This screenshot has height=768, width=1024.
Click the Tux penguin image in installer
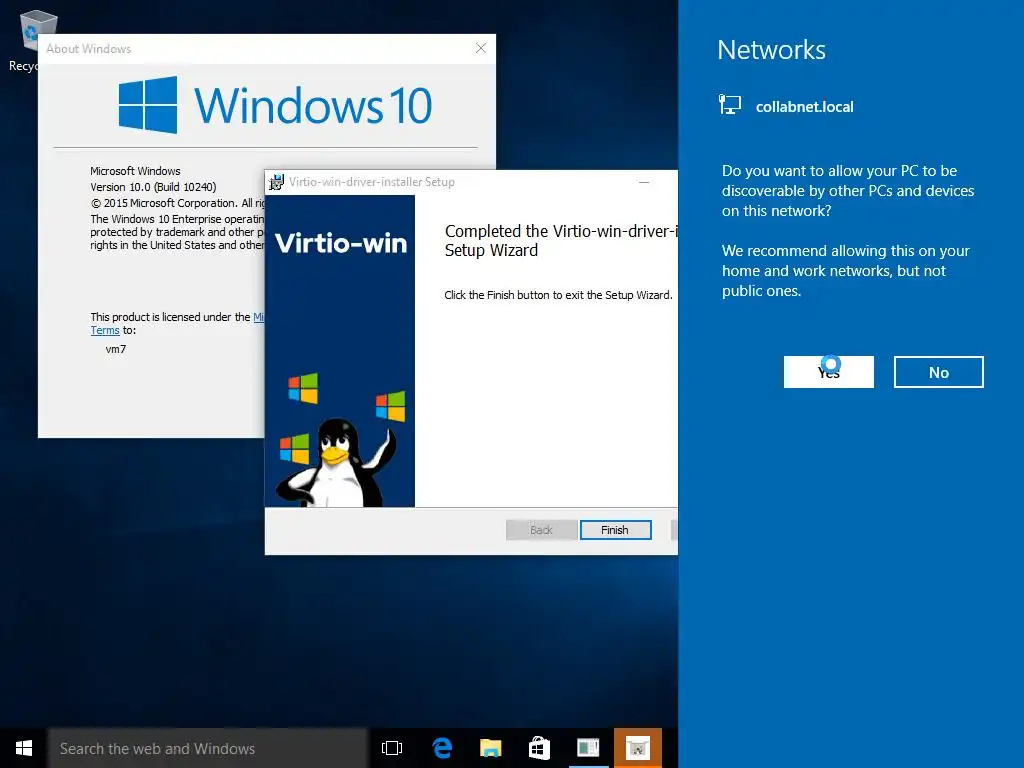pos(336,462)
